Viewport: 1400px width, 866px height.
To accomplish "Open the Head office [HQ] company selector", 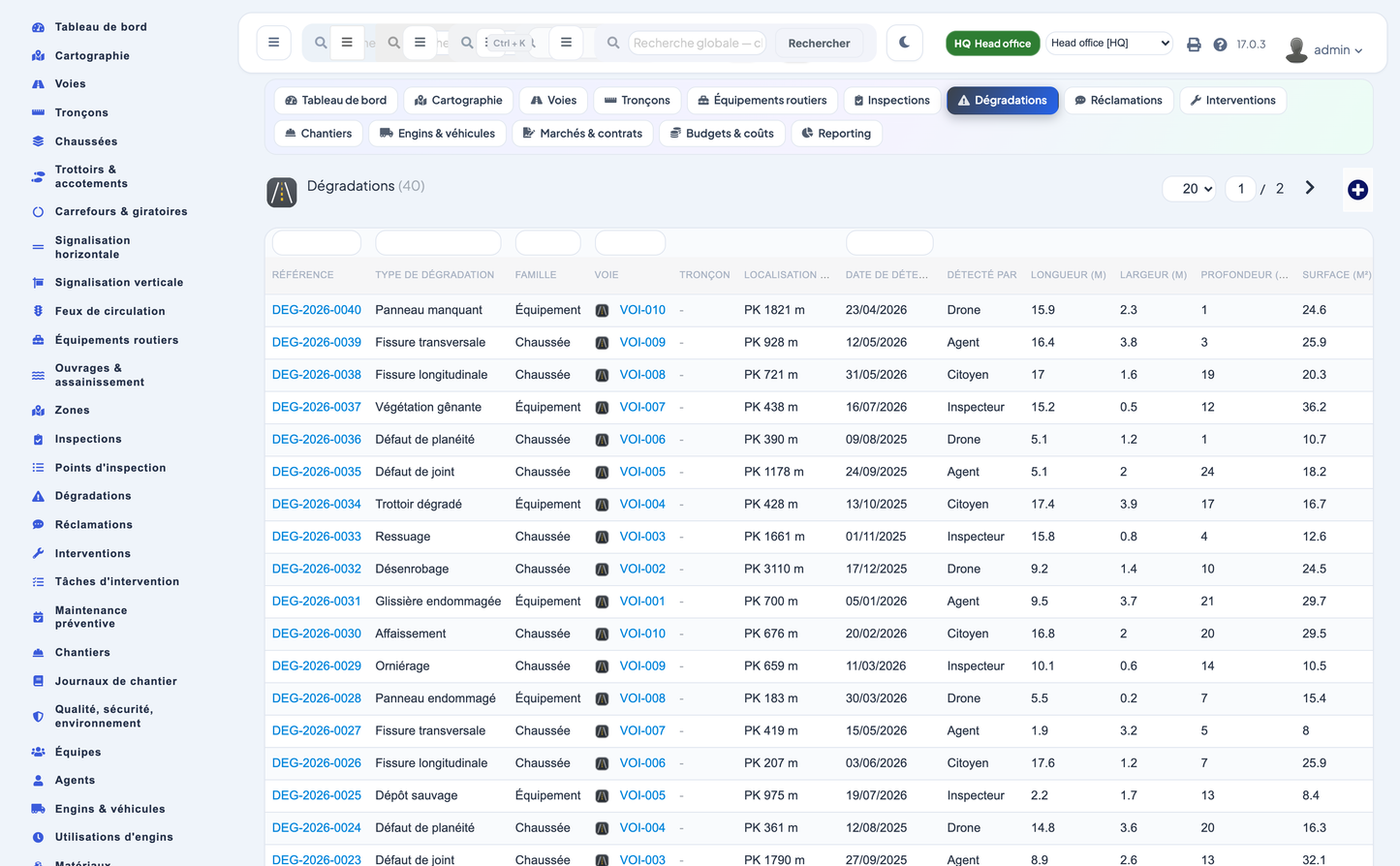I will point(1109,43).
